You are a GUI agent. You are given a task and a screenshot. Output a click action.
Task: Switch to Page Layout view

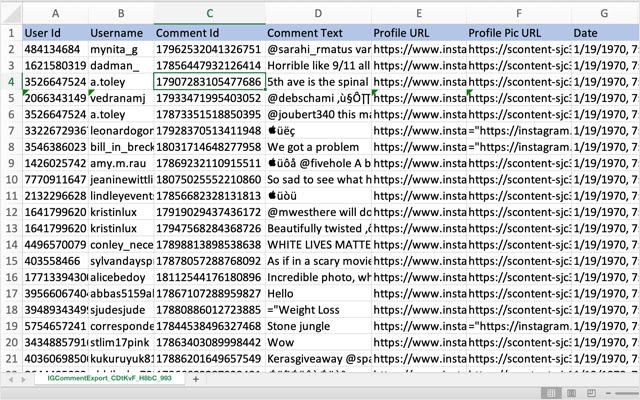point(571,393)
